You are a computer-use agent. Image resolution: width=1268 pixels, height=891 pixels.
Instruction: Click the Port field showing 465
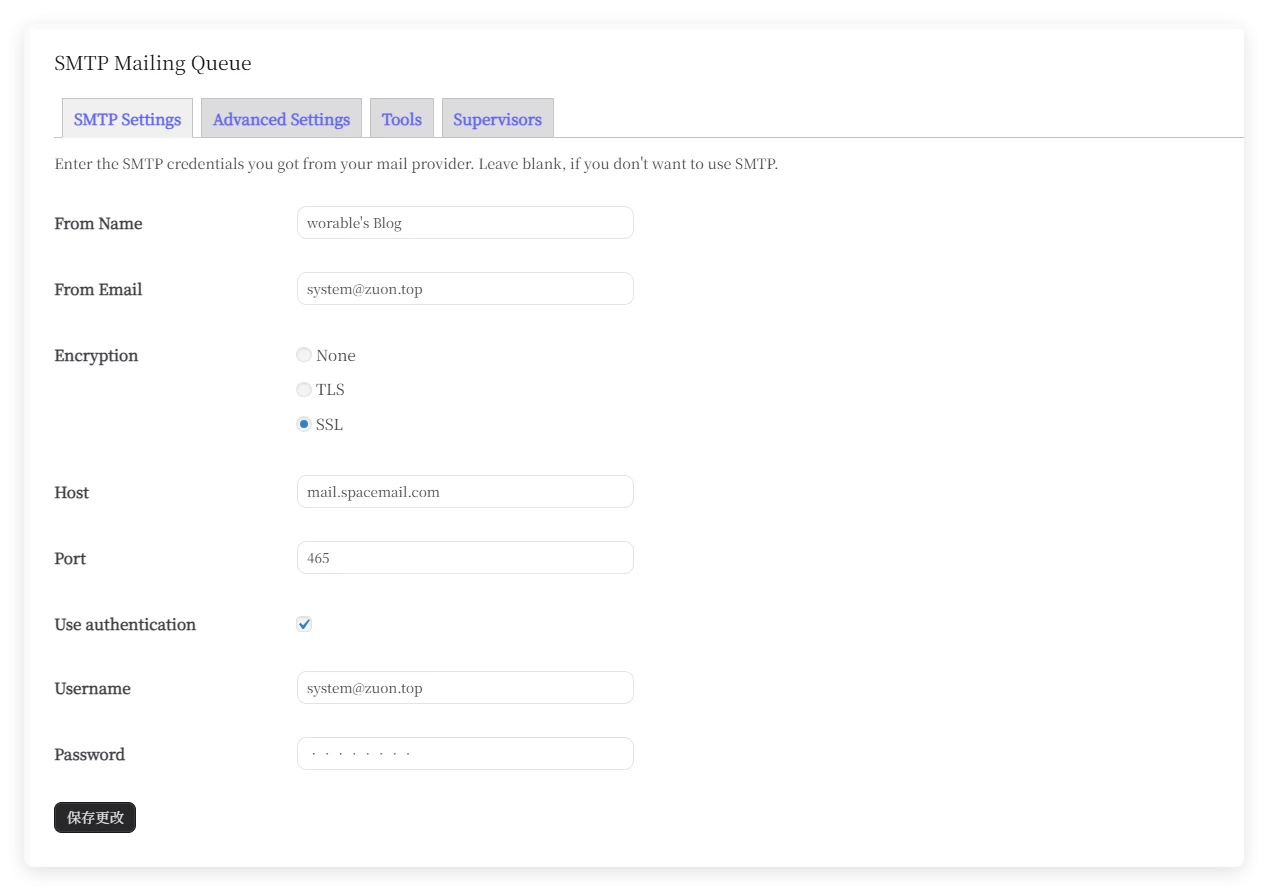[465, 558]
